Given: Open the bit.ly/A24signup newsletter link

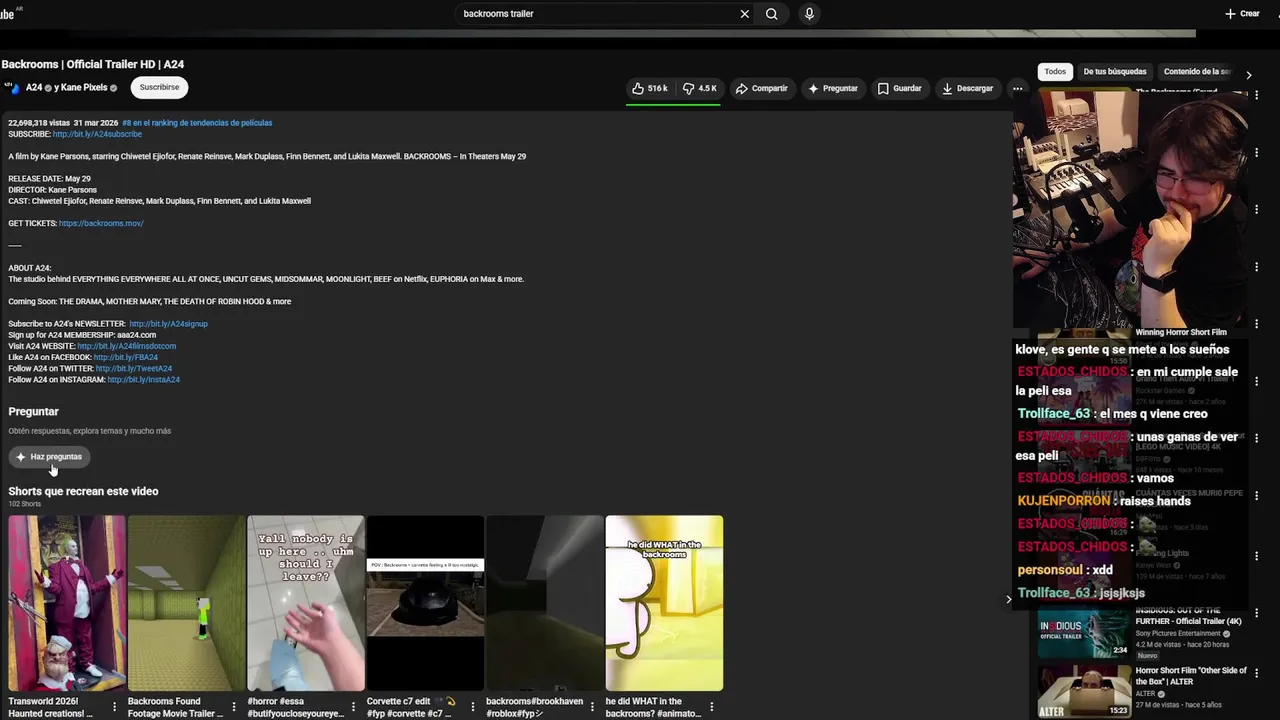Looking at the screenshot, I should point(168,324).
